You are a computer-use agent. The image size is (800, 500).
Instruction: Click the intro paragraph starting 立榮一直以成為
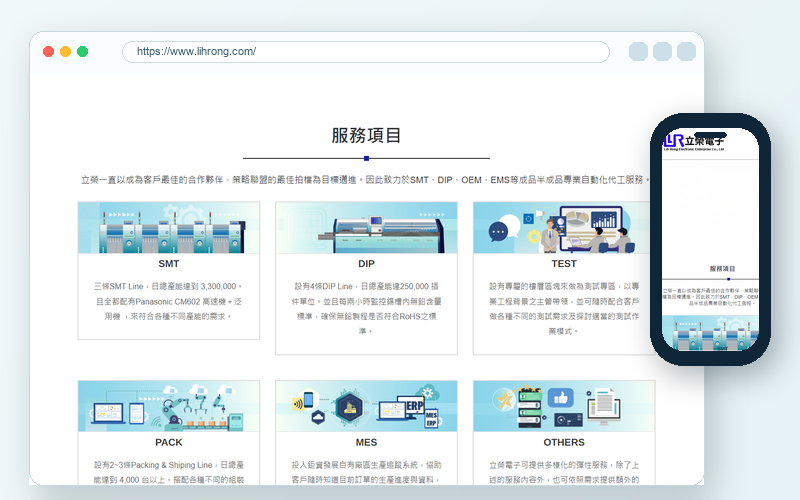365,180
